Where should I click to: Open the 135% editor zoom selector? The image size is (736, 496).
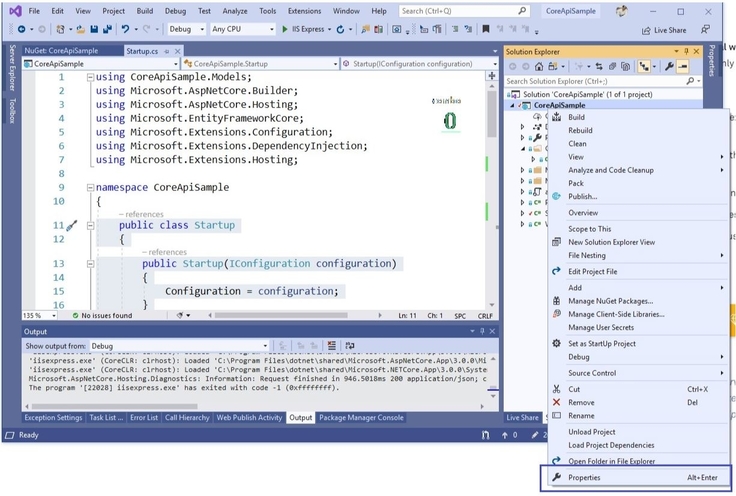(40, 316)
